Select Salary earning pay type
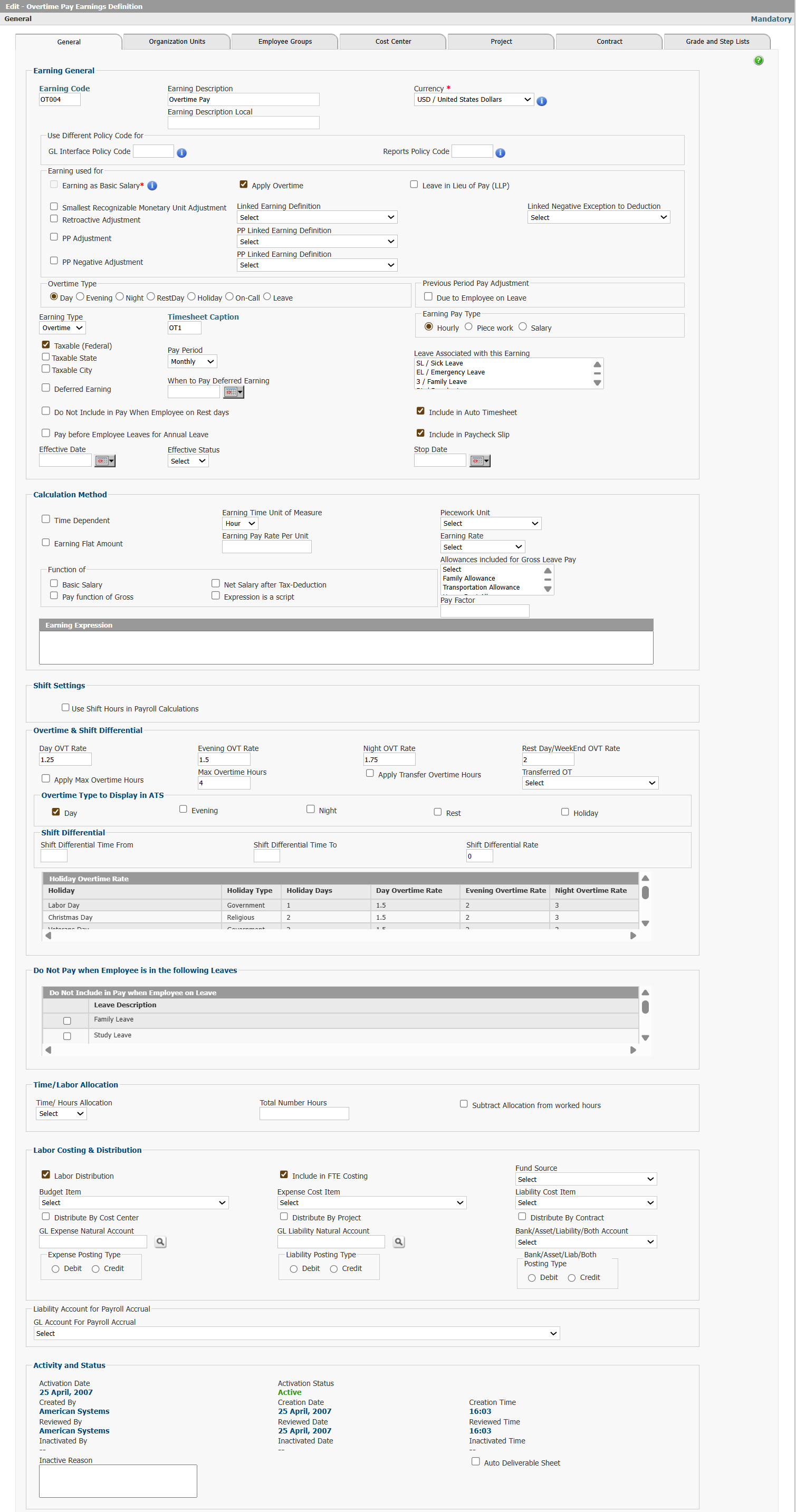 [522, 326]
